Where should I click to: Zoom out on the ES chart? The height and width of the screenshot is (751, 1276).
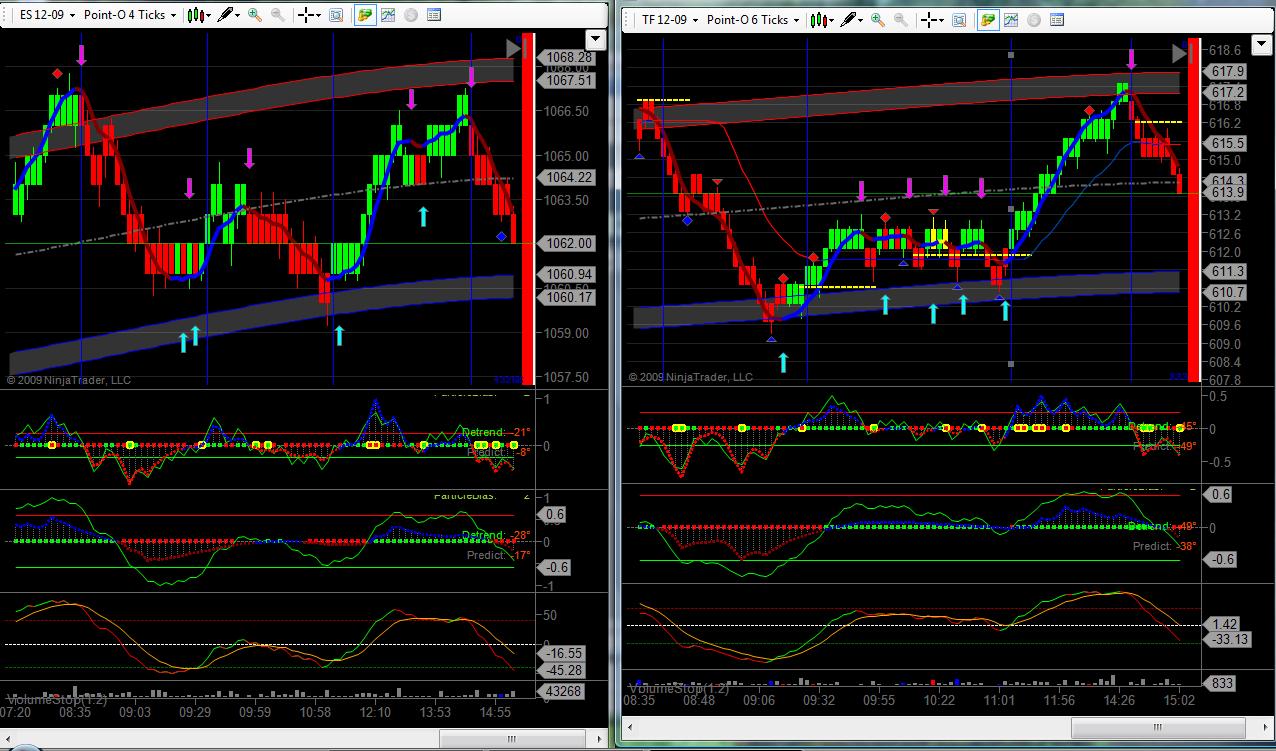278,15
